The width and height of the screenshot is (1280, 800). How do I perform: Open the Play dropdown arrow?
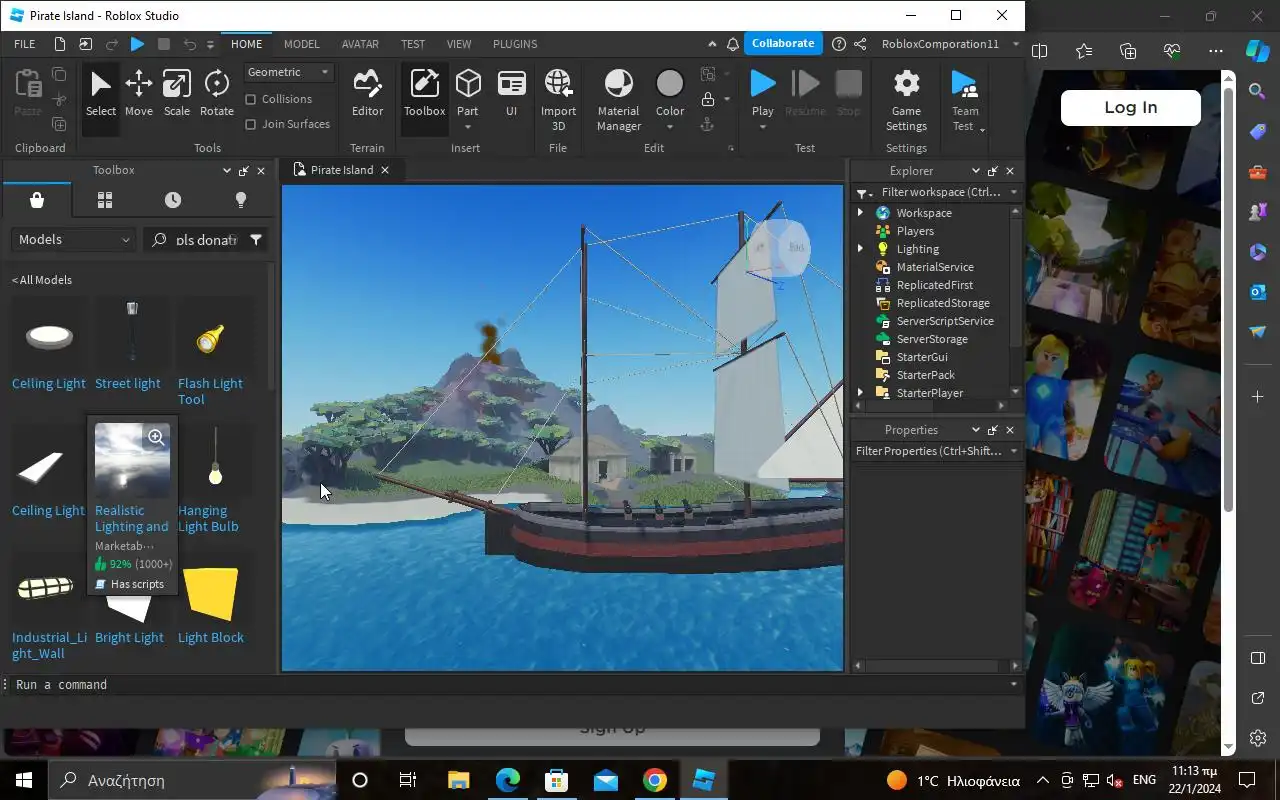coord(762,127)
